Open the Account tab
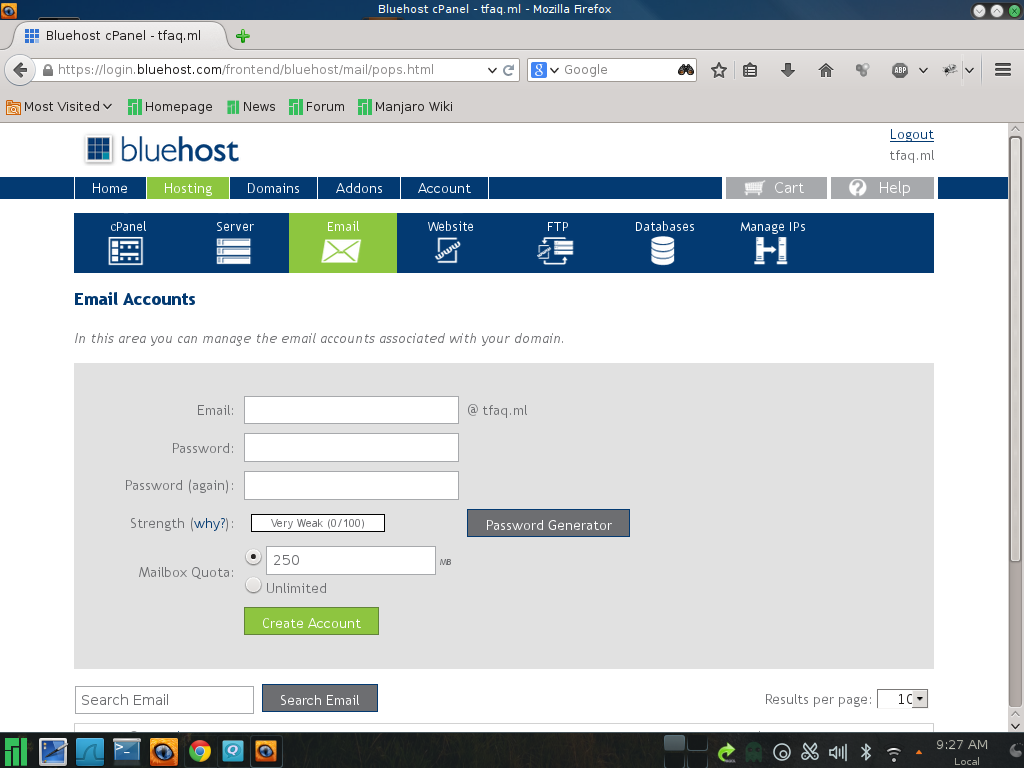The height and width of the screenshot is (768, 1024). point(444,188)
